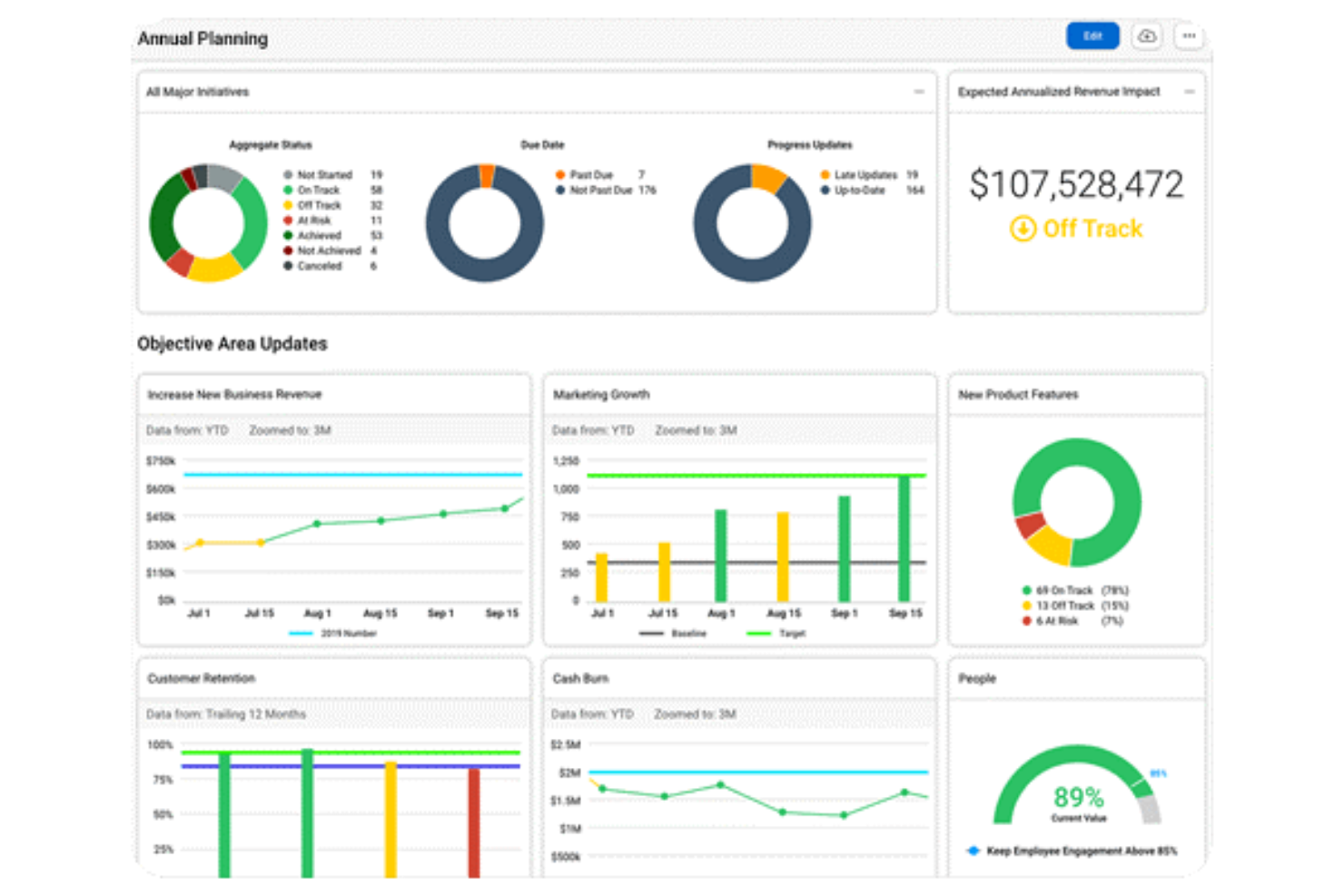Select the On Track legend entry under Aggregate Status
Viewport: 1344px width, 896px height.
(x=332, y=190)
